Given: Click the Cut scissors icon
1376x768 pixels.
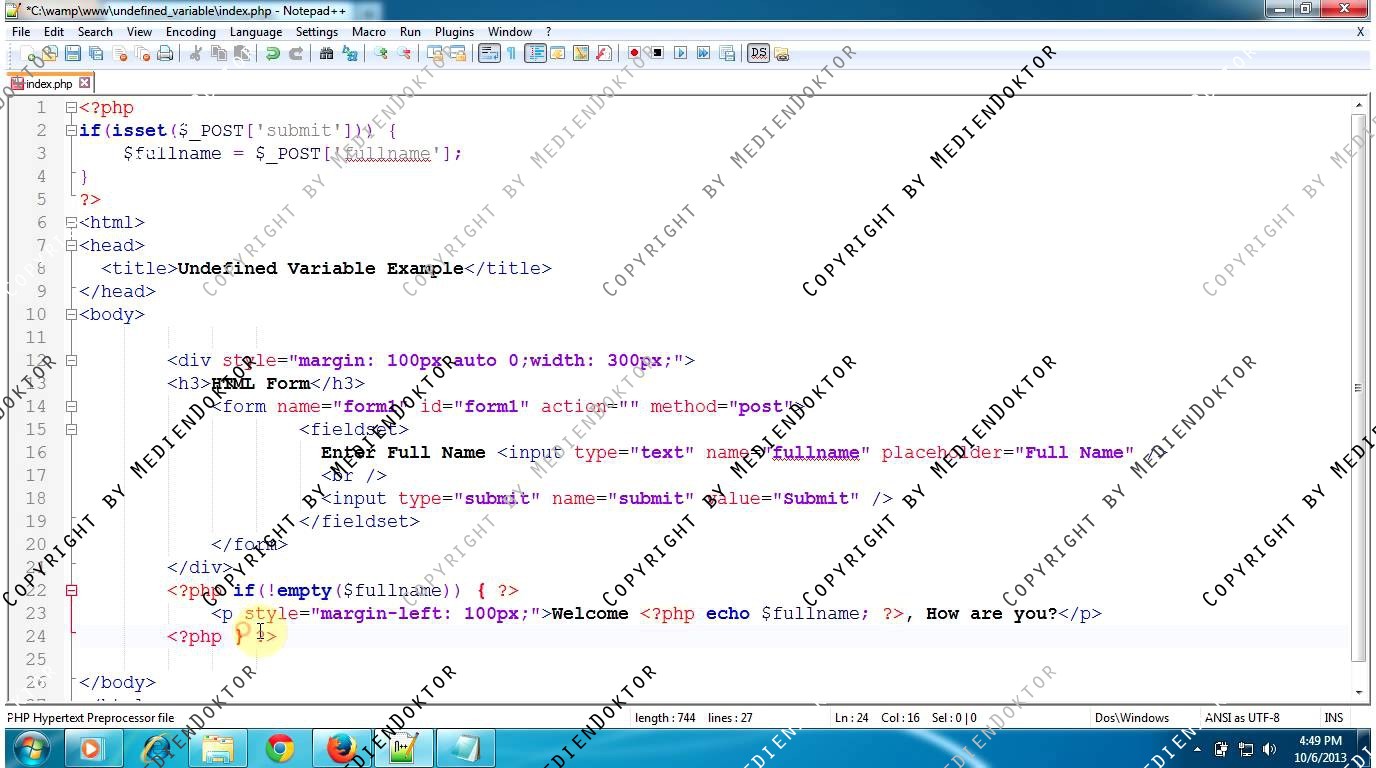Looking at the screenshot, I should pyautogui.click(x=196, y=54).
